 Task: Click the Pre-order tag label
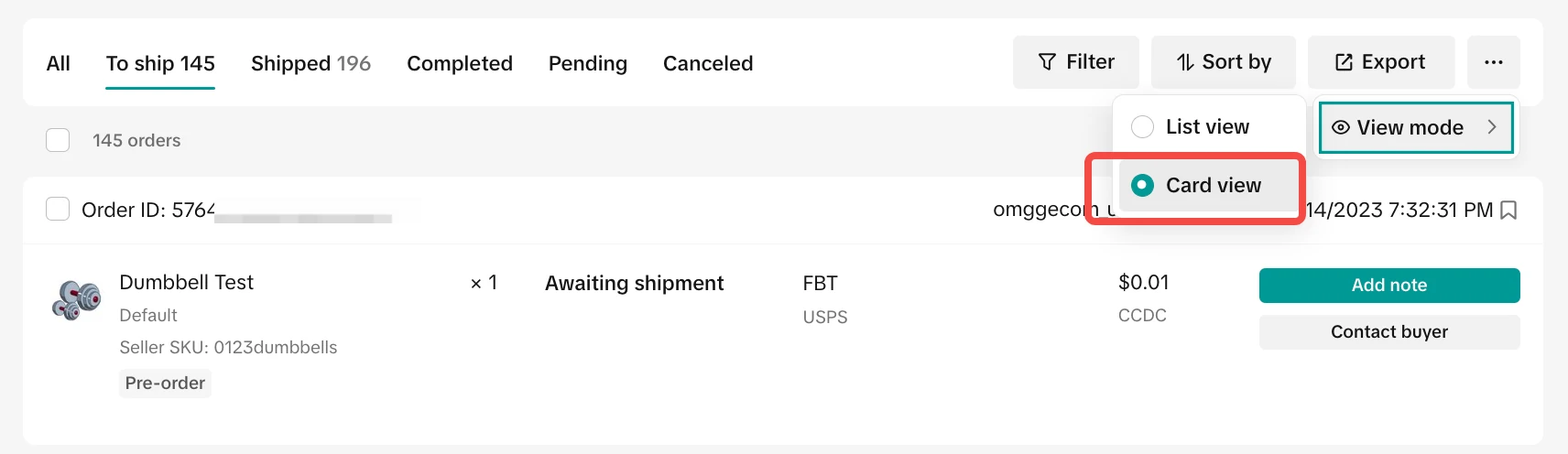[x=165, y=383]
